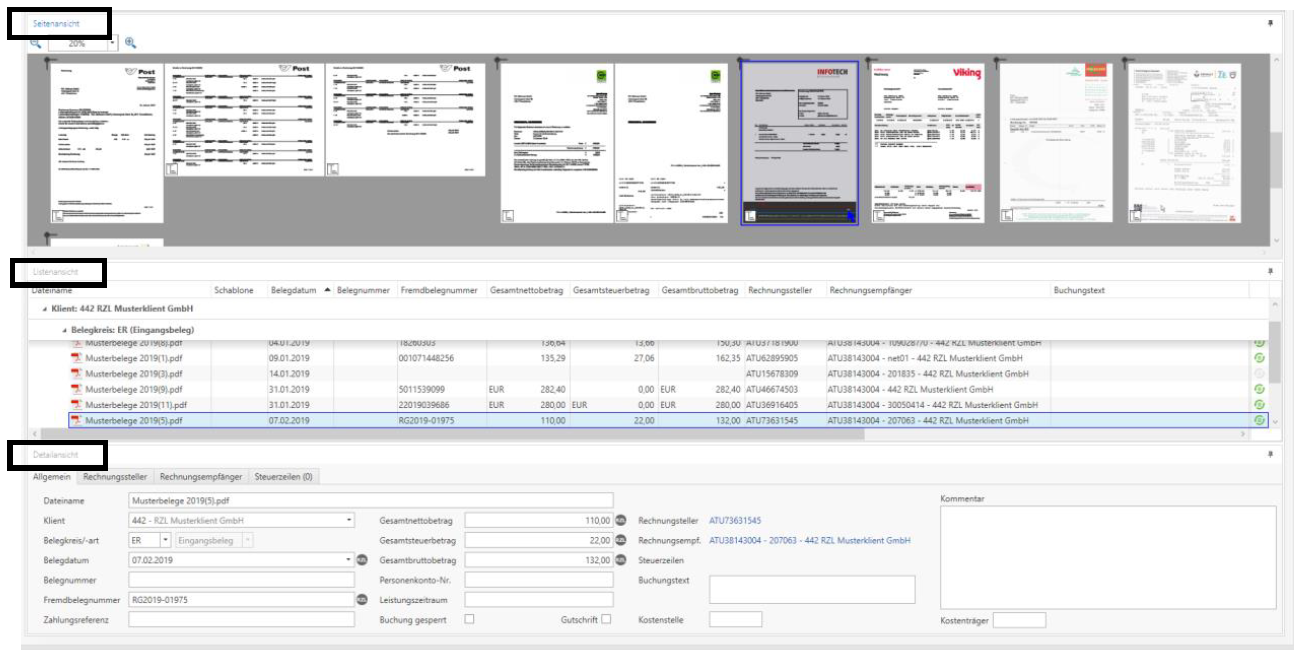Open the zoom percentage dropdown
Viewport: 1294px width, 650px height.
tap(112, 44)
